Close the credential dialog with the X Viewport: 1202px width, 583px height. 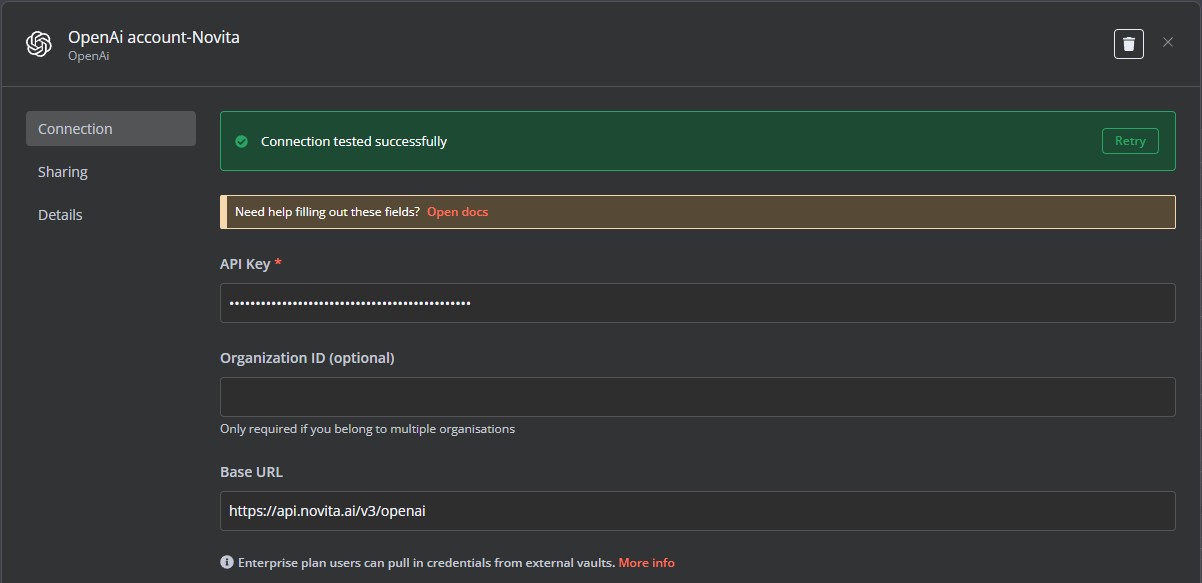tap(1168, 42)
